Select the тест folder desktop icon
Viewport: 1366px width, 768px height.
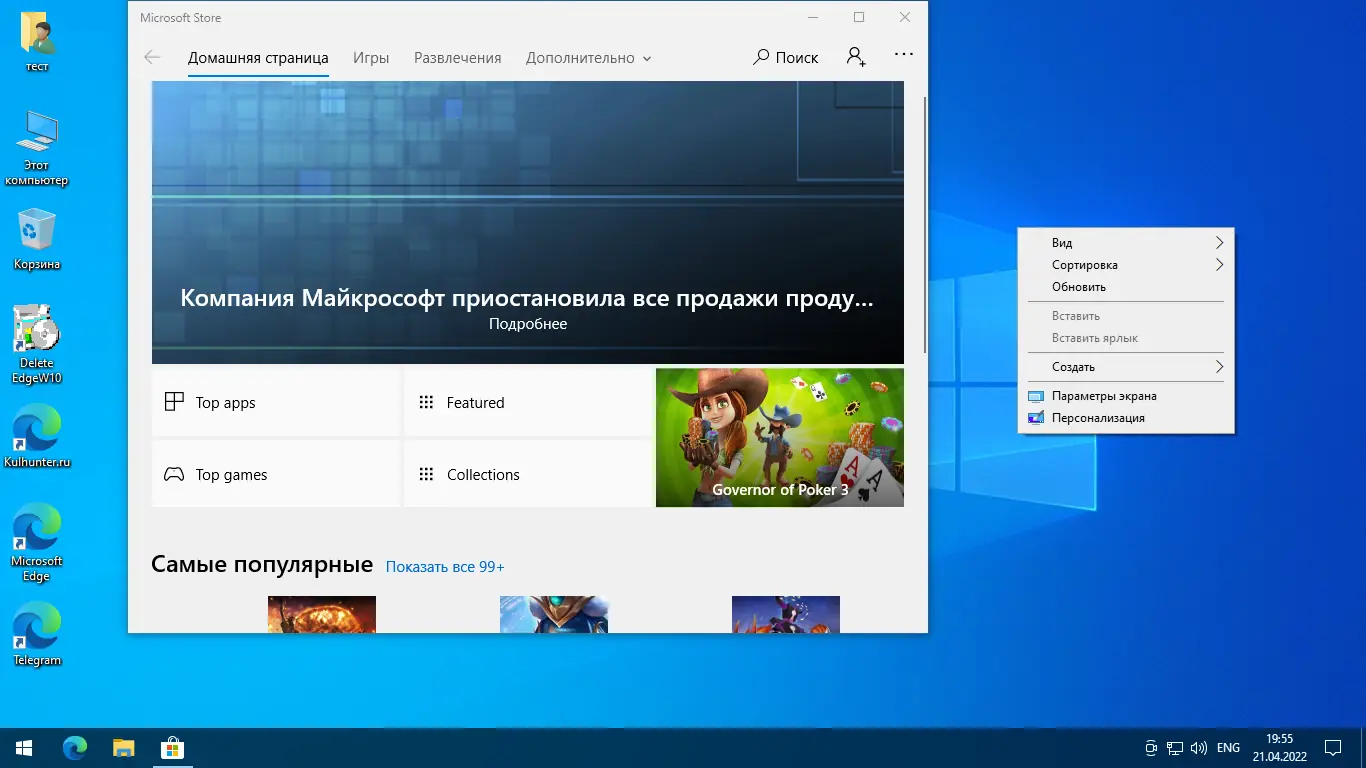(38, 43)
